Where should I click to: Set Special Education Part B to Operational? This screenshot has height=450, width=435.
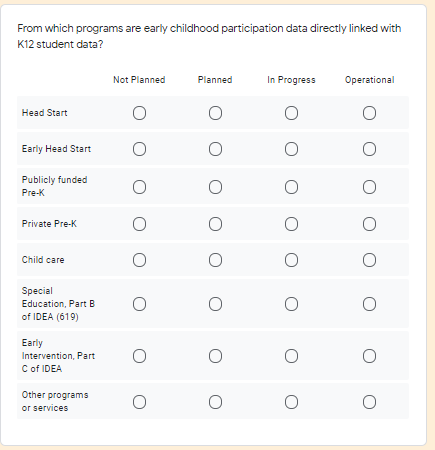pos(369,304)
